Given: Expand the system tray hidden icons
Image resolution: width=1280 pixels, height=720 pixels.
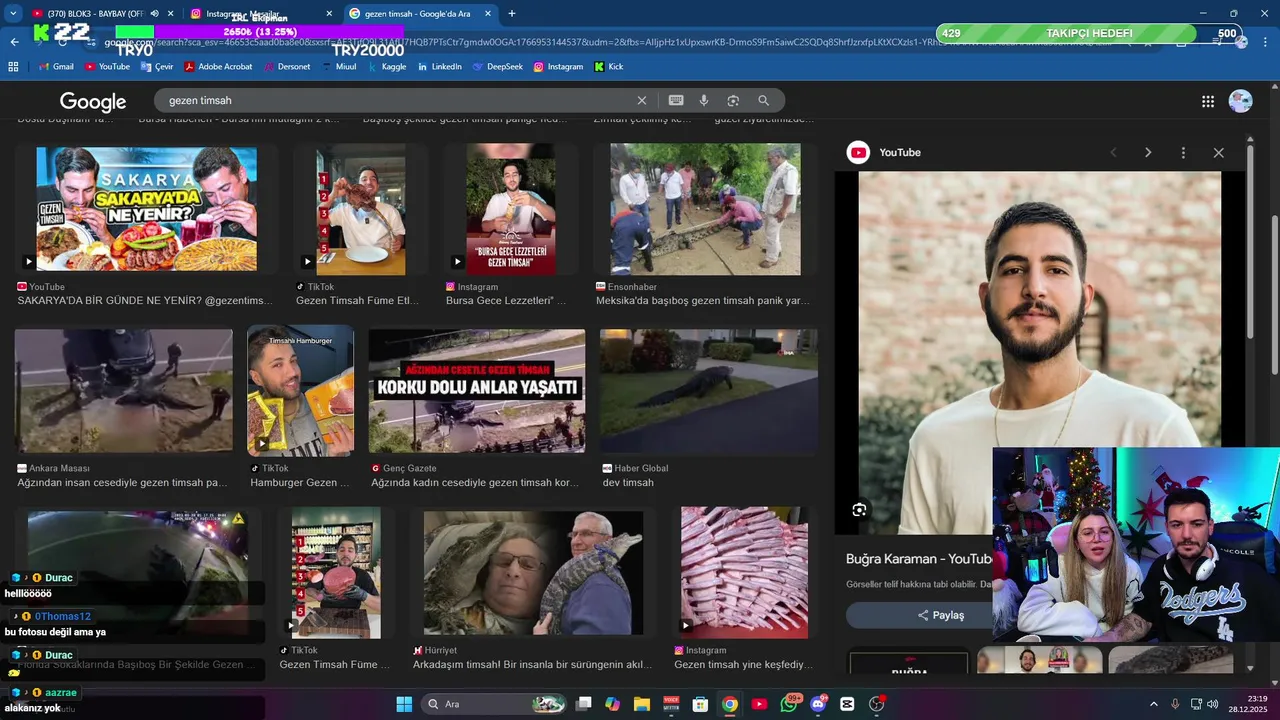Looking at the screenshot, I should click(x=1153, y=704).
